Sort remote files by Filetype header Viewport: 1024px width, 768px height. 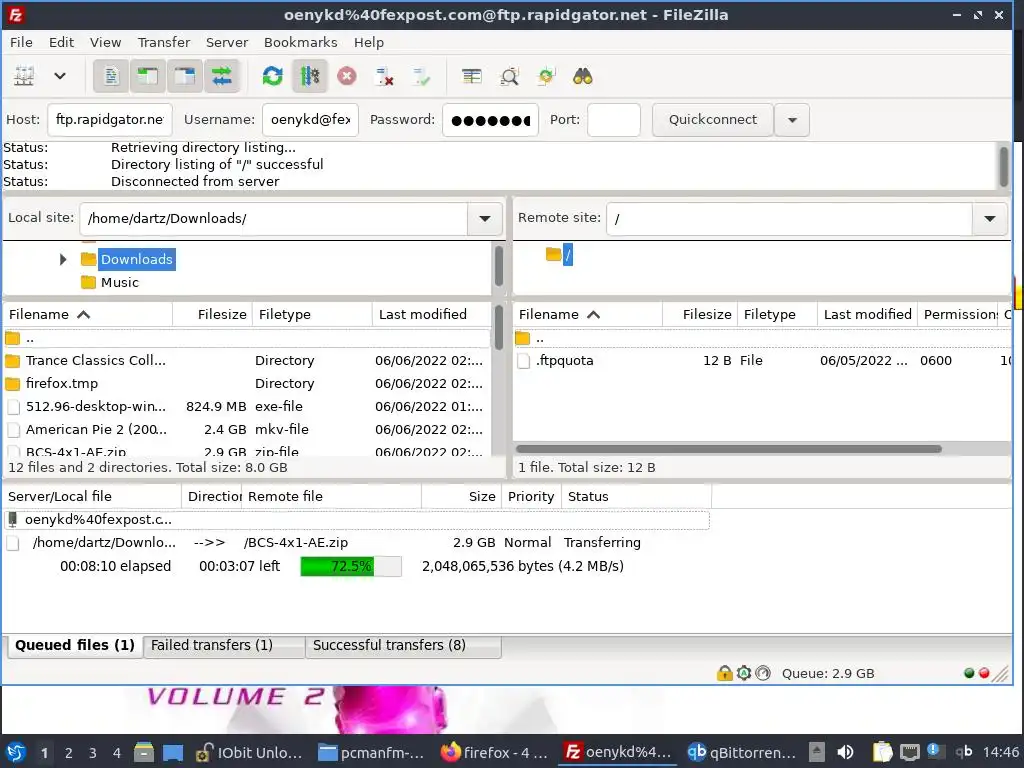point(777,314)
